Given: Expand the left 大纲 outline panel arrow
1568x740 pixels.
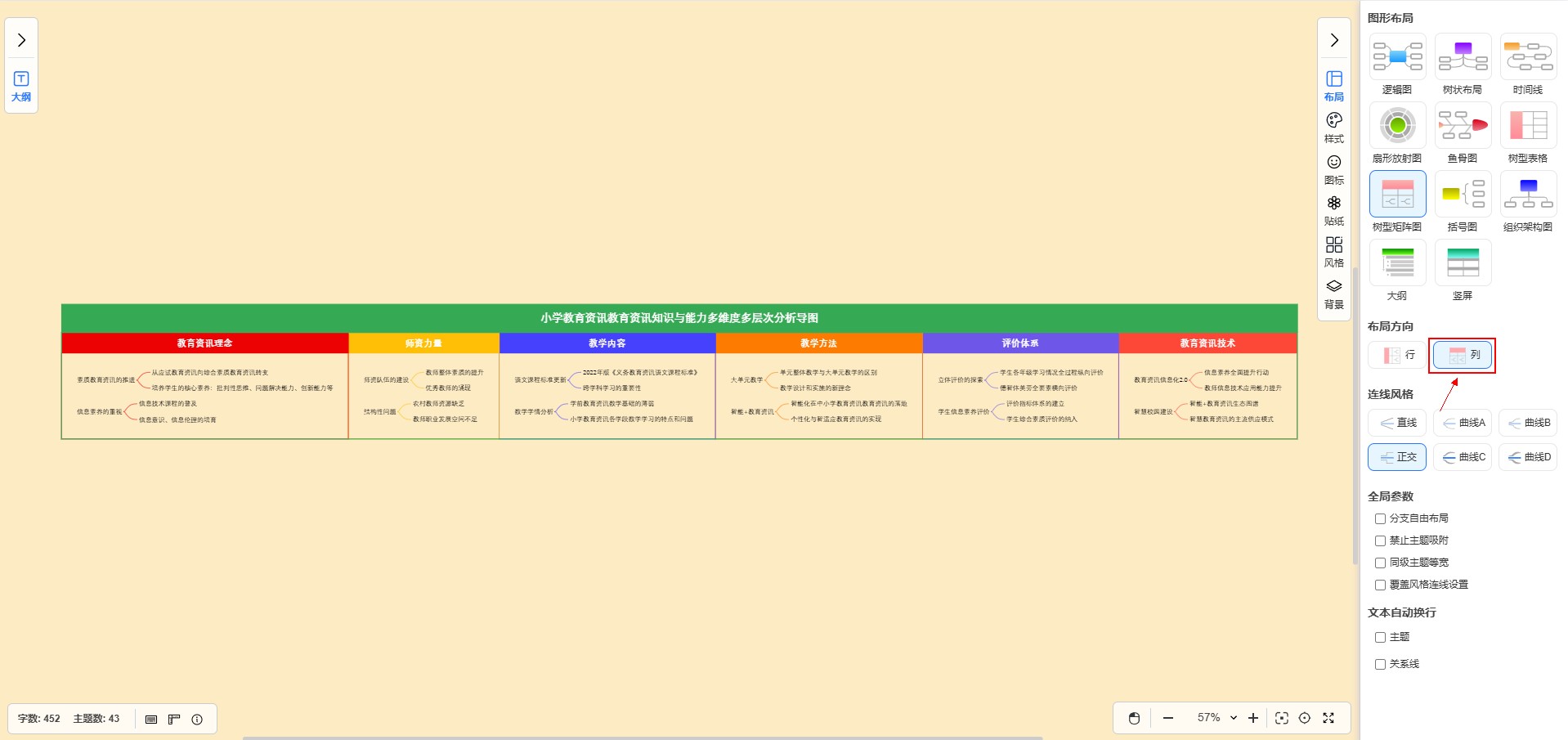Looking at the screenshot, I should coord(21,40).
